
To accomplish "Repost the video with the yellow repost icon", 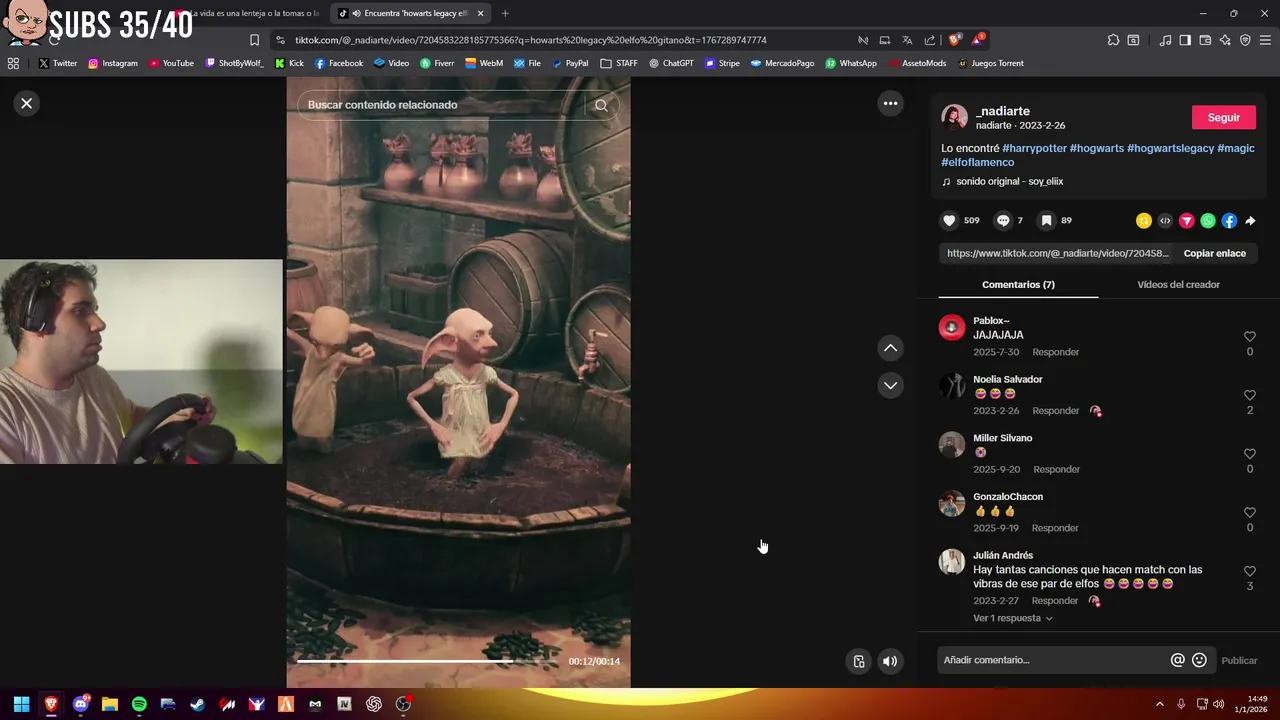I will coord(1144,221).
